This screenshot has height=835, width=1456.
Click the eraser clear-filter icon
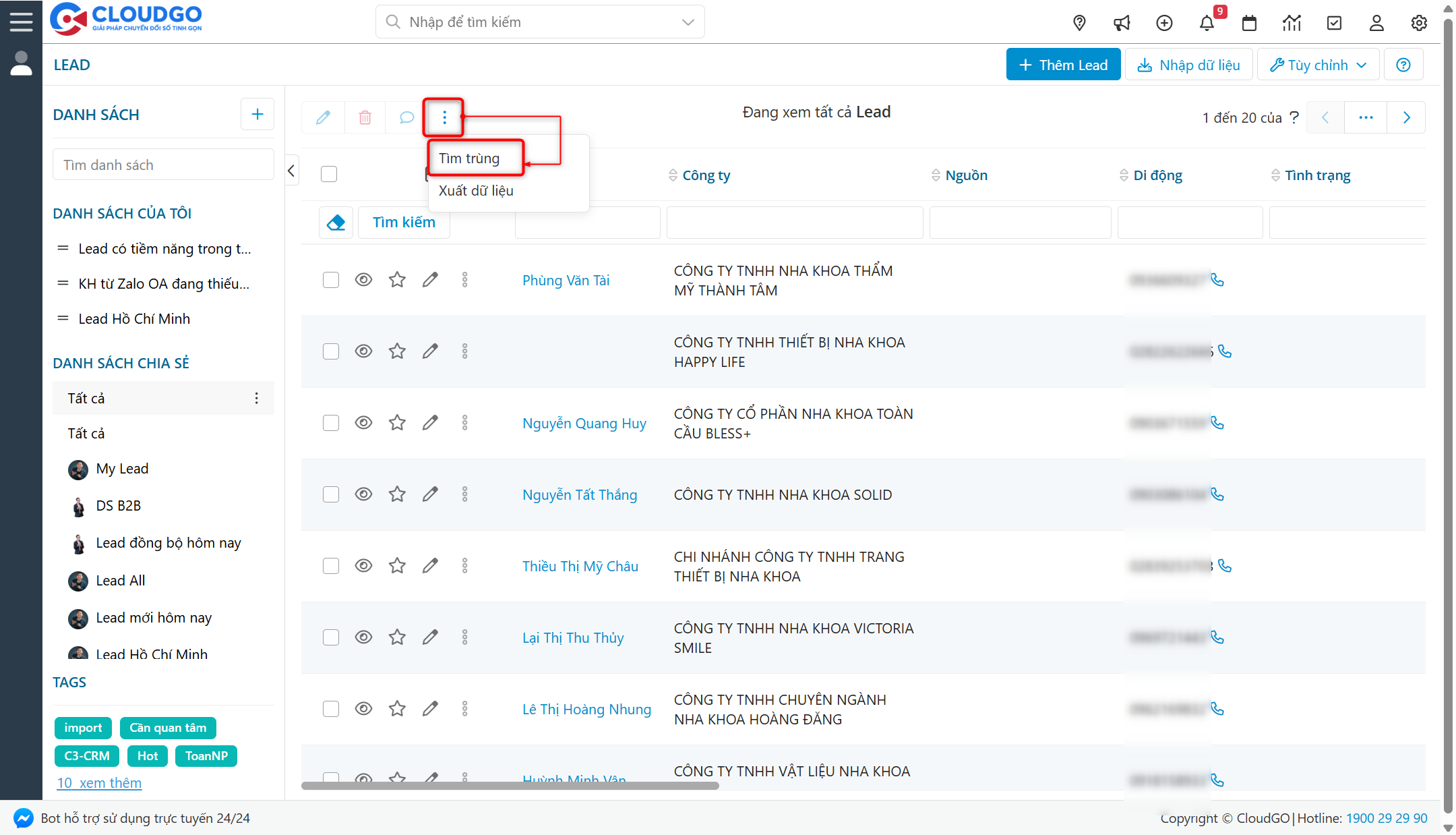pyautogui.click(x=336, y=222)
